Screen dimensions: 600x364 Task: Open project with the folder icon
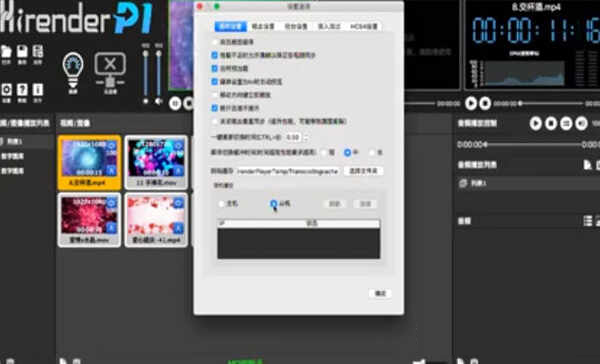coord(6,51)
